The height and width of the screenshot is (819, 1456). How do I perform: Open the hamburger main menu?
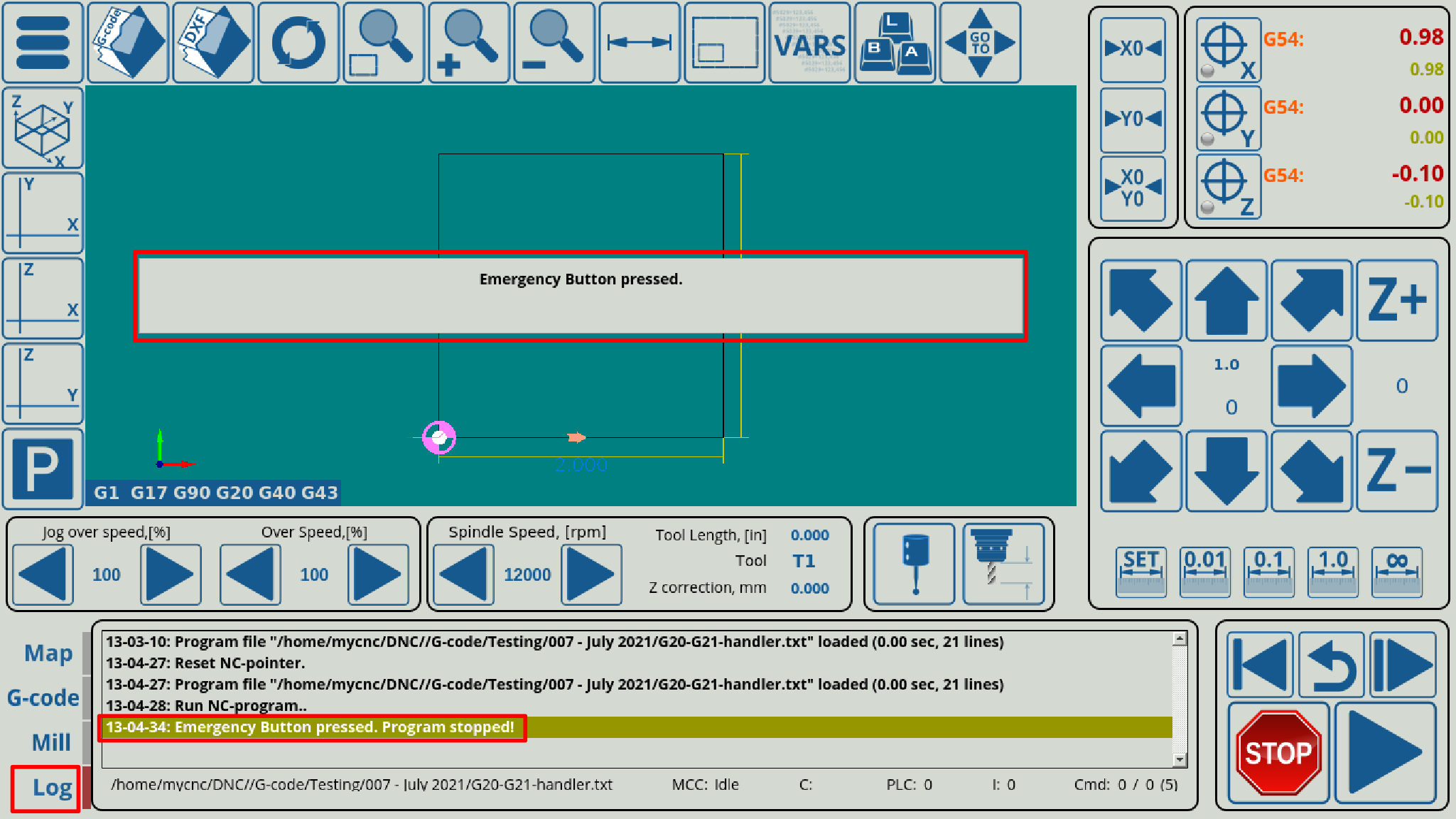pyautogui.click(x=43, y=43)
